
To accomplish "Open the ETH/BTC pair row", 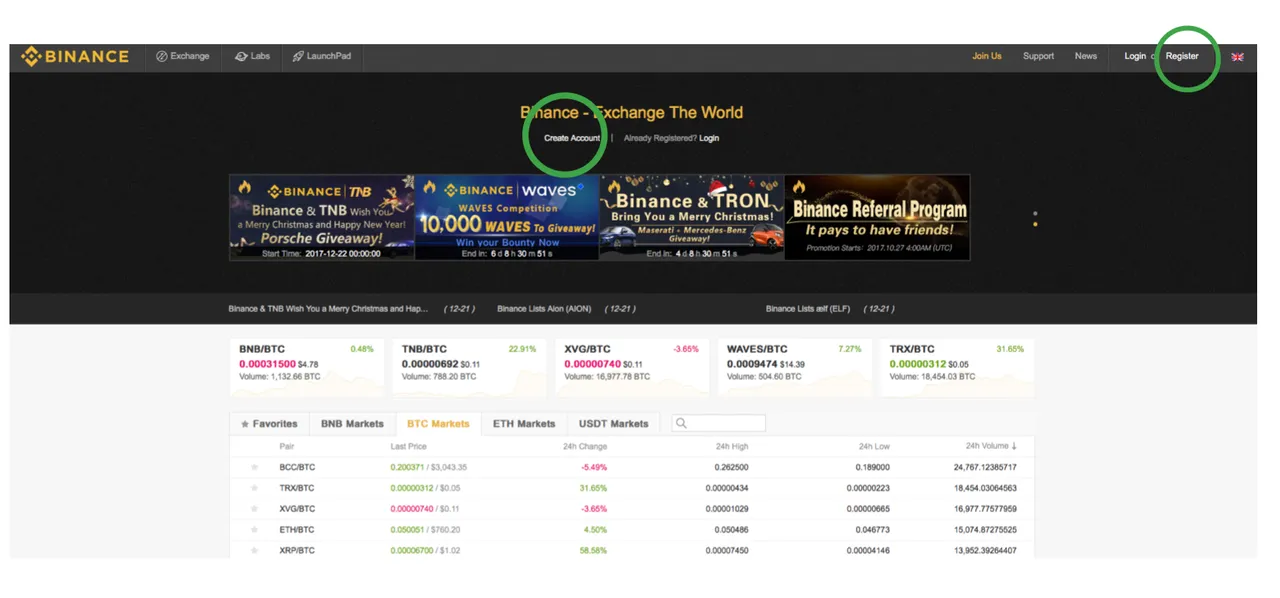I will [632, 530].
